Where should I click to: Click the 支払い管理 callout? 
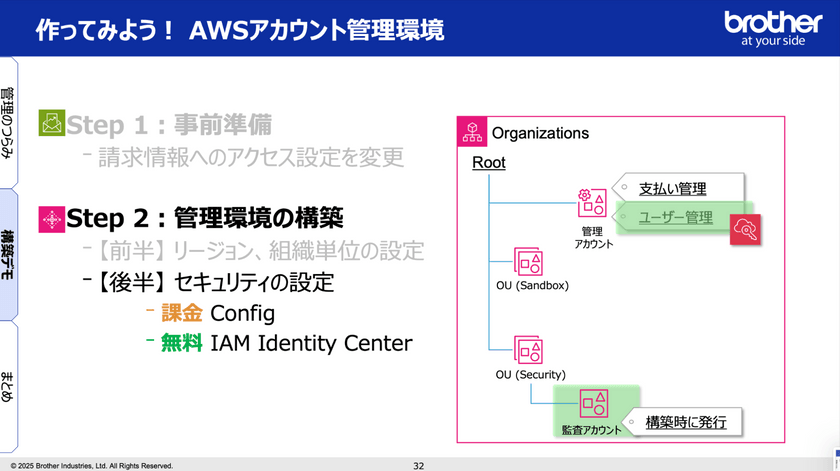pyautogui.click(x=672, y=188)
